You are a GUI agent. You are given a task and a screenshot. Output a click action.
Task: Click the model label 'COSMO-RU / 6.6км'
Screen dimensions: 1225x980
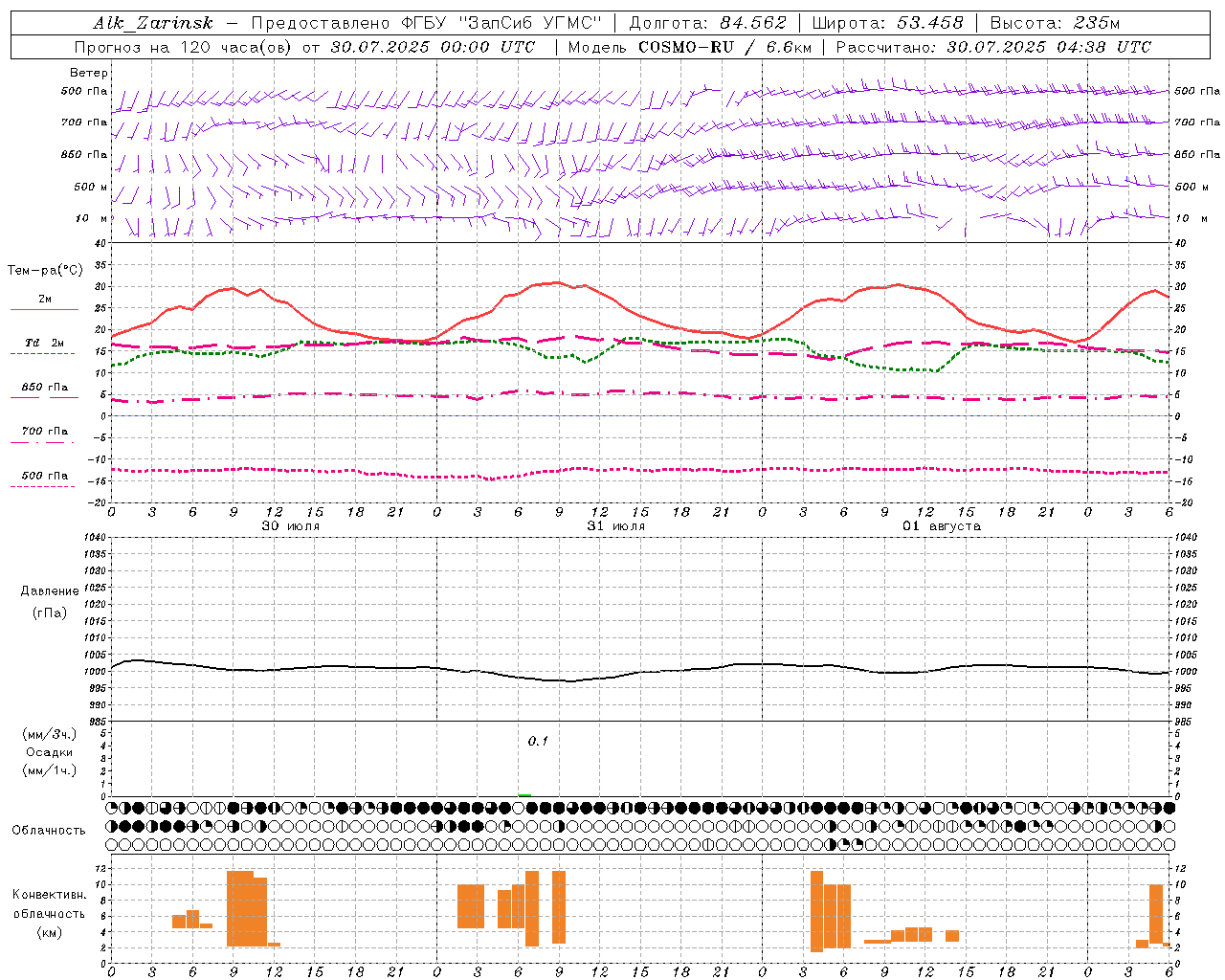724,47
